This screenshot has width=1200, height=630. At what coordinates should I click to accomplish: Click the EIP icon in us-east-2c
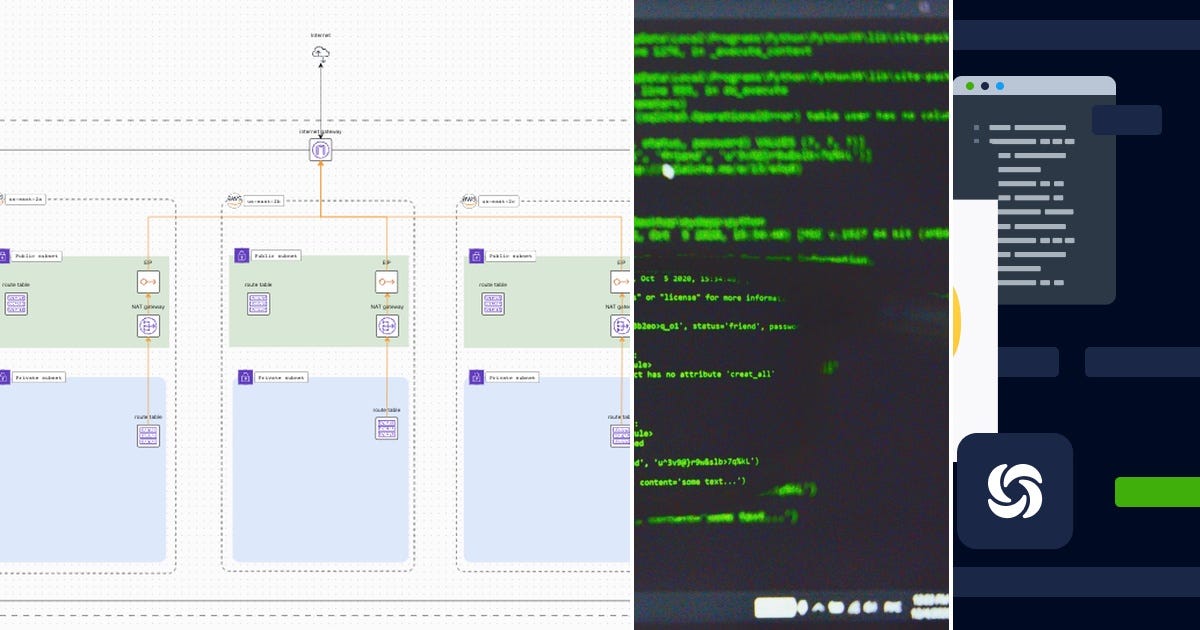click(623, 281)
